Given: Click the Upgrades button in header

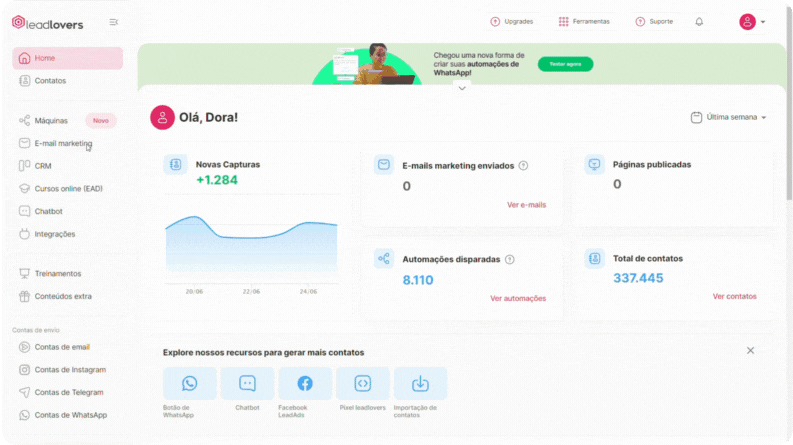Looking at the screenshot, I should [x=512, y=21].
